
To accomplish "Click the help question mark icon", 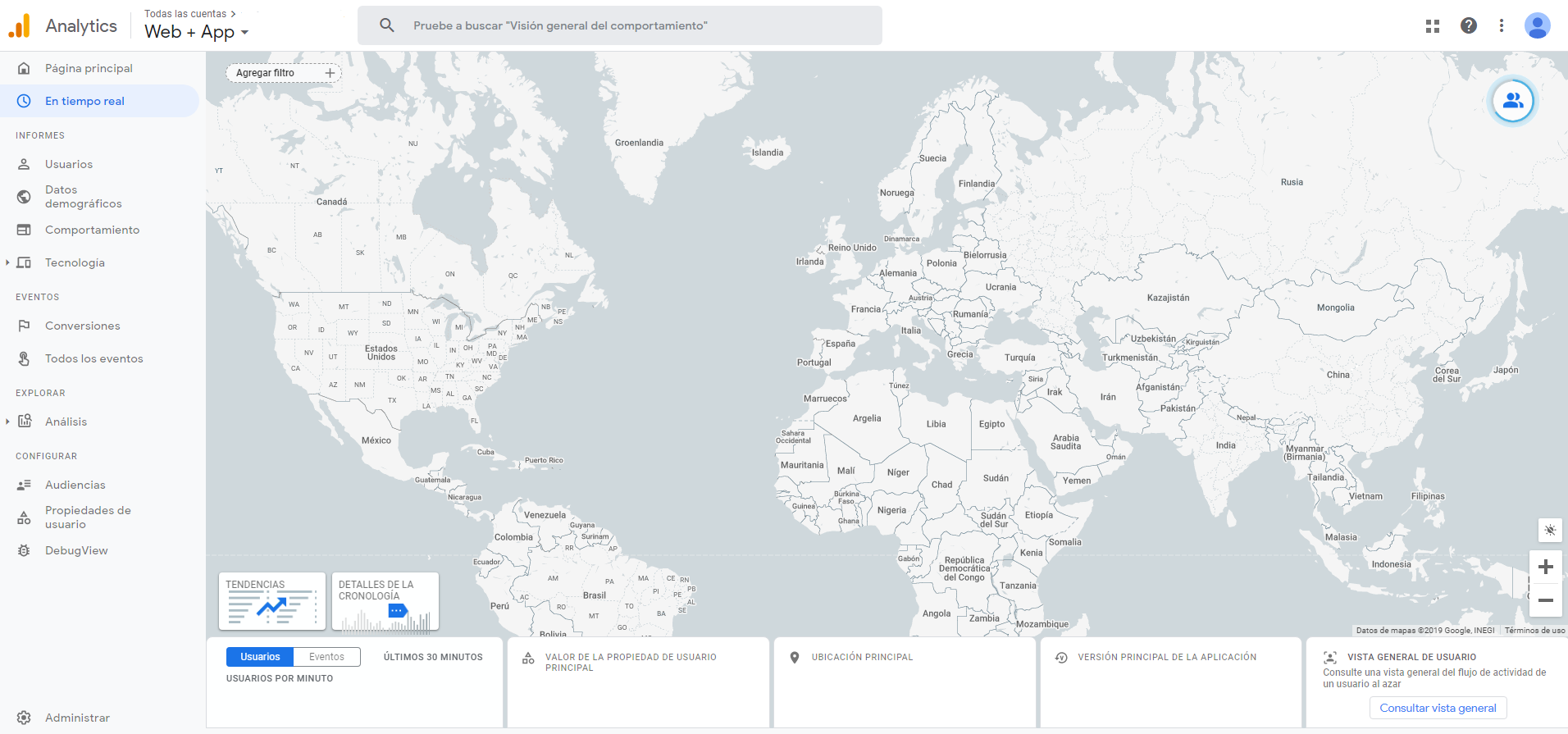I will point(1469,25).
